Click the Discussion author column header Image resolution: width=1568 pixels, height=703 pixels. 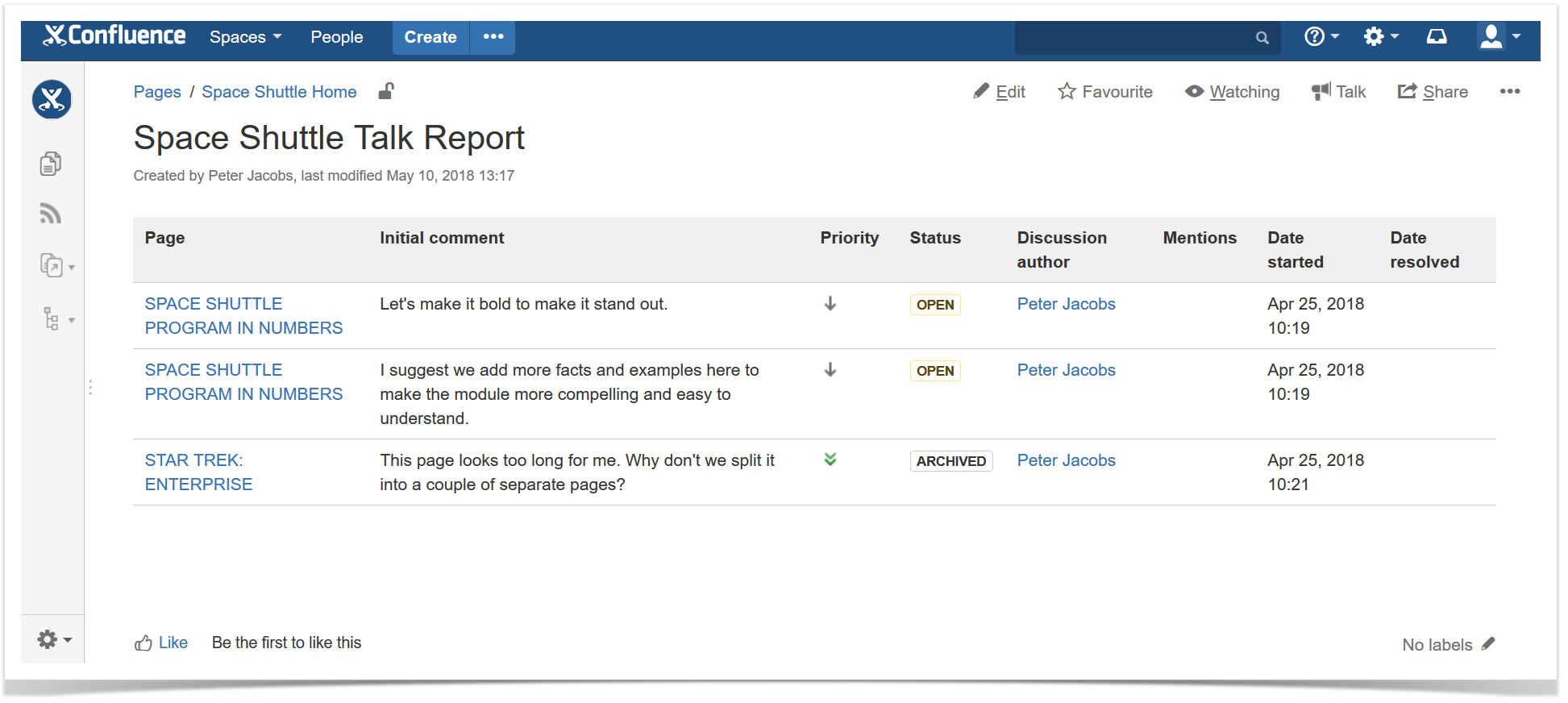1062,250
